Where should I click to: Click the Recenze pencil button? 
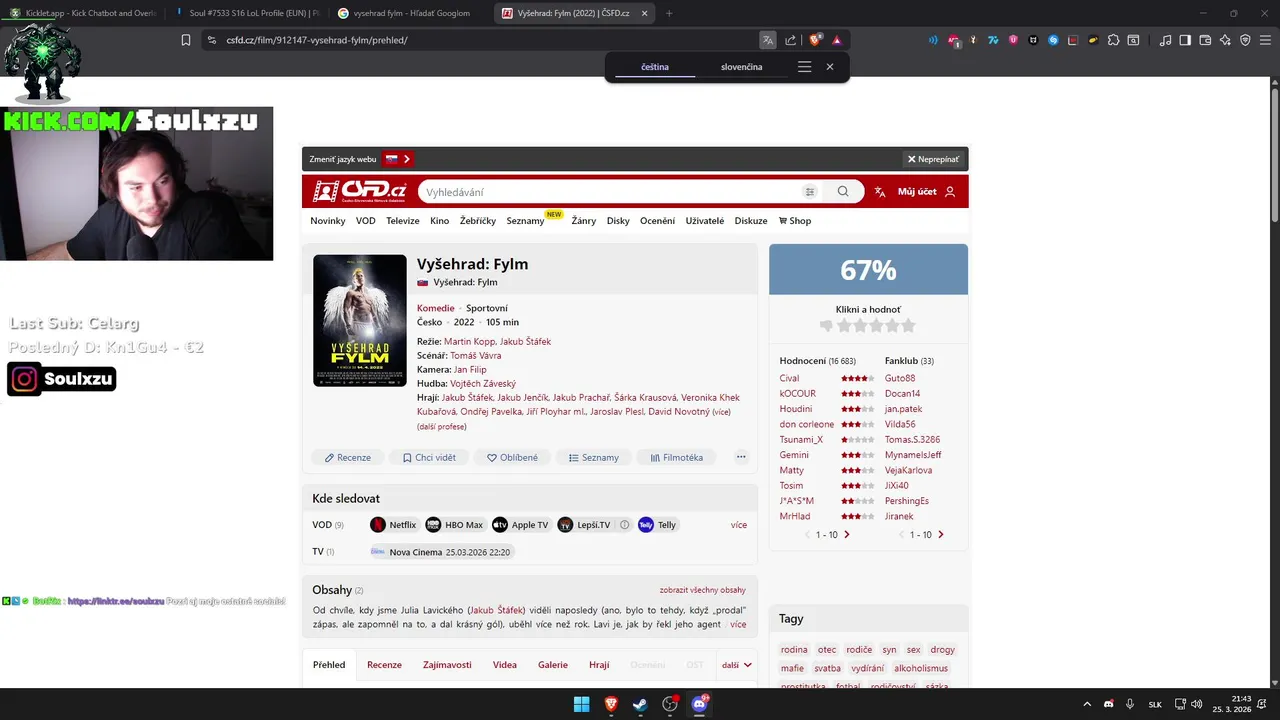(348, 457)
